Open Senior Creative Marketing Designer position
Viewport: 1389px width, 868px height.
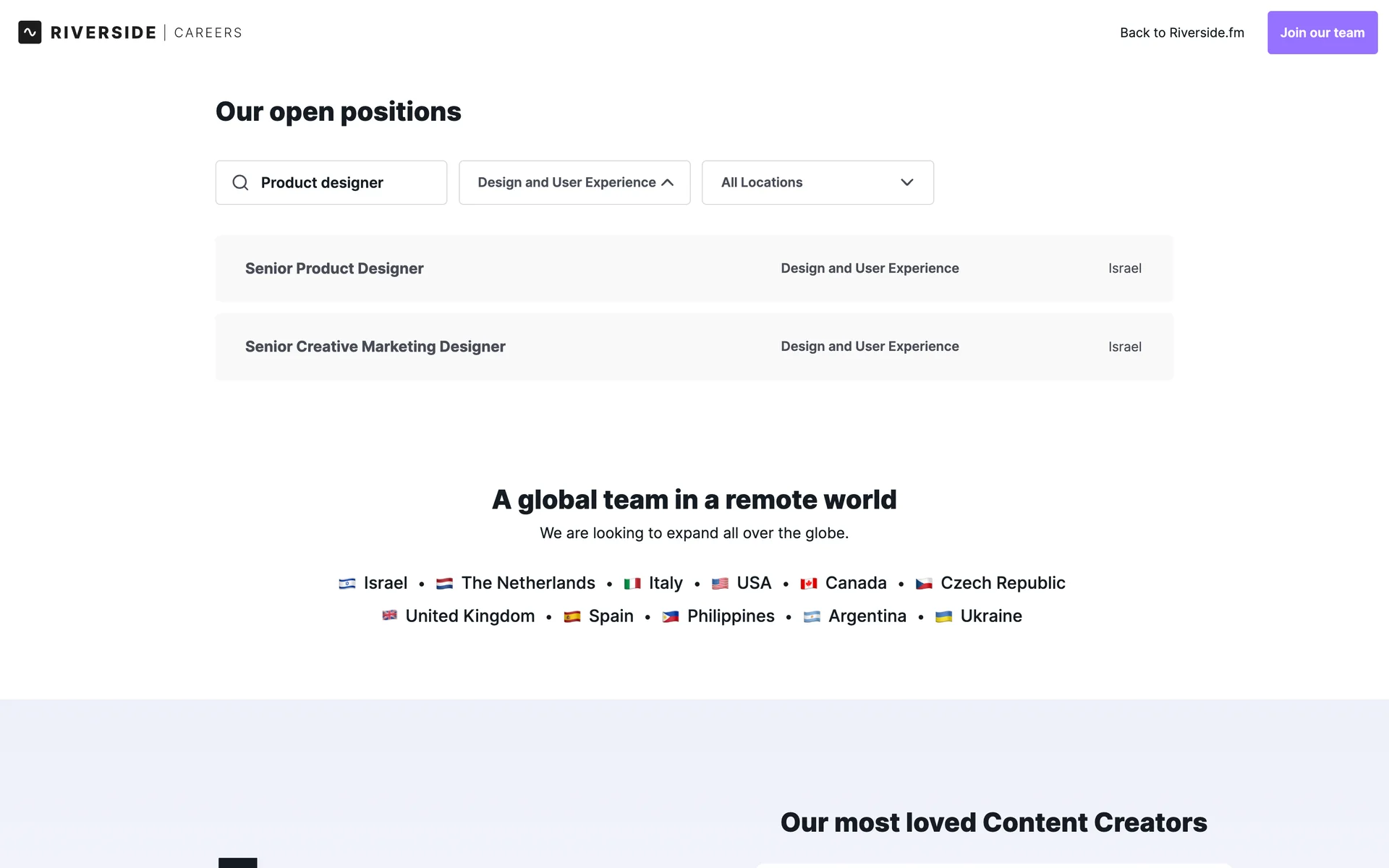(x=375, y=346)
